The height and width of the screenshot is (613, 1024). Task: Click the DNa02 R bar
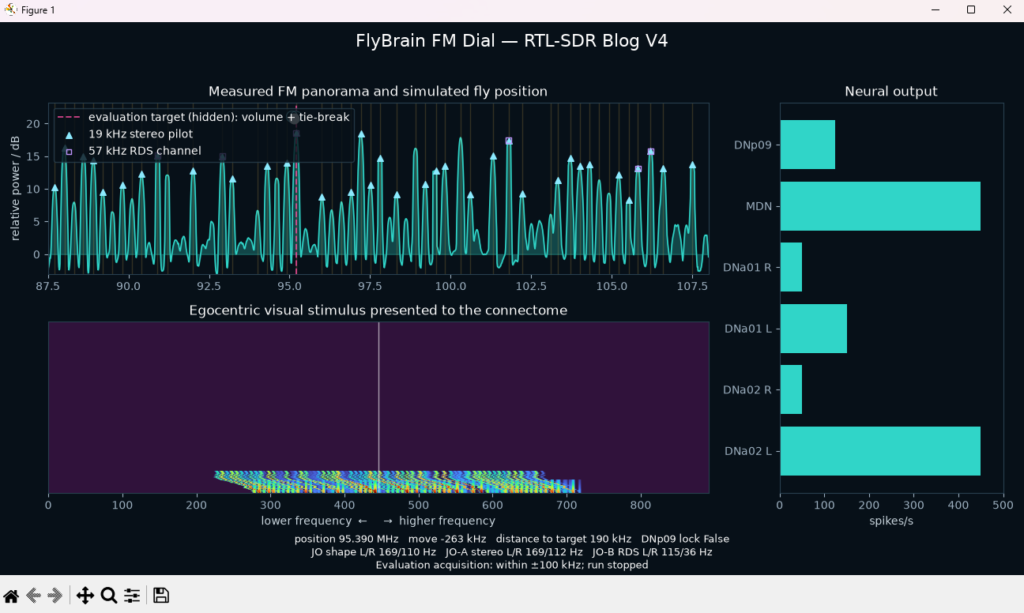click(x=791, y=390)
